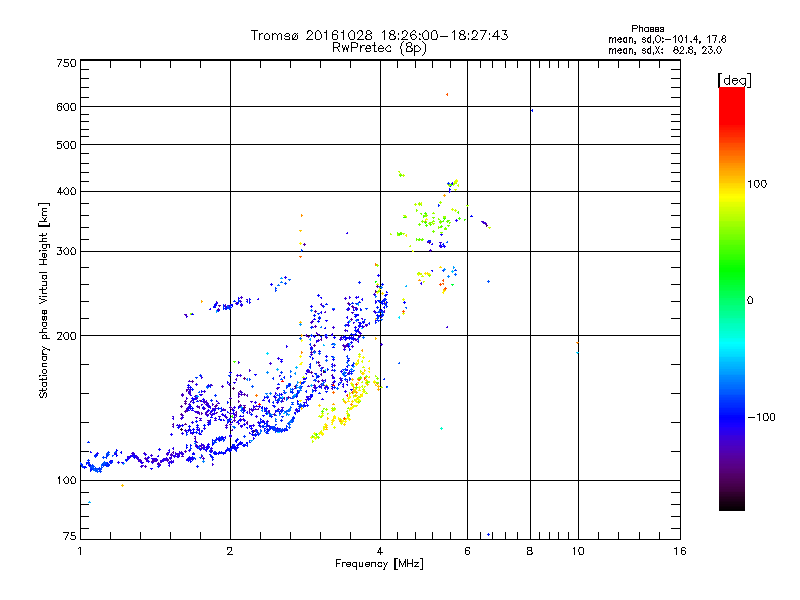Click the x-axis tick label '6'

[467, 551]
